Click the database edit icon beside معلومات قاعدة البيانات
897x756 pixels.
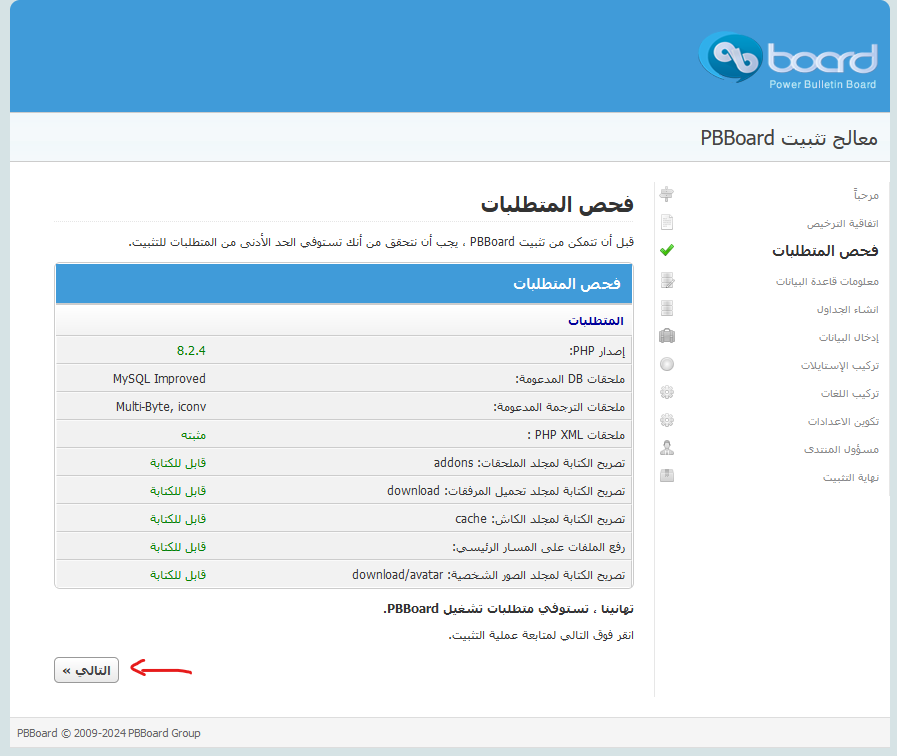click(667, 280)
